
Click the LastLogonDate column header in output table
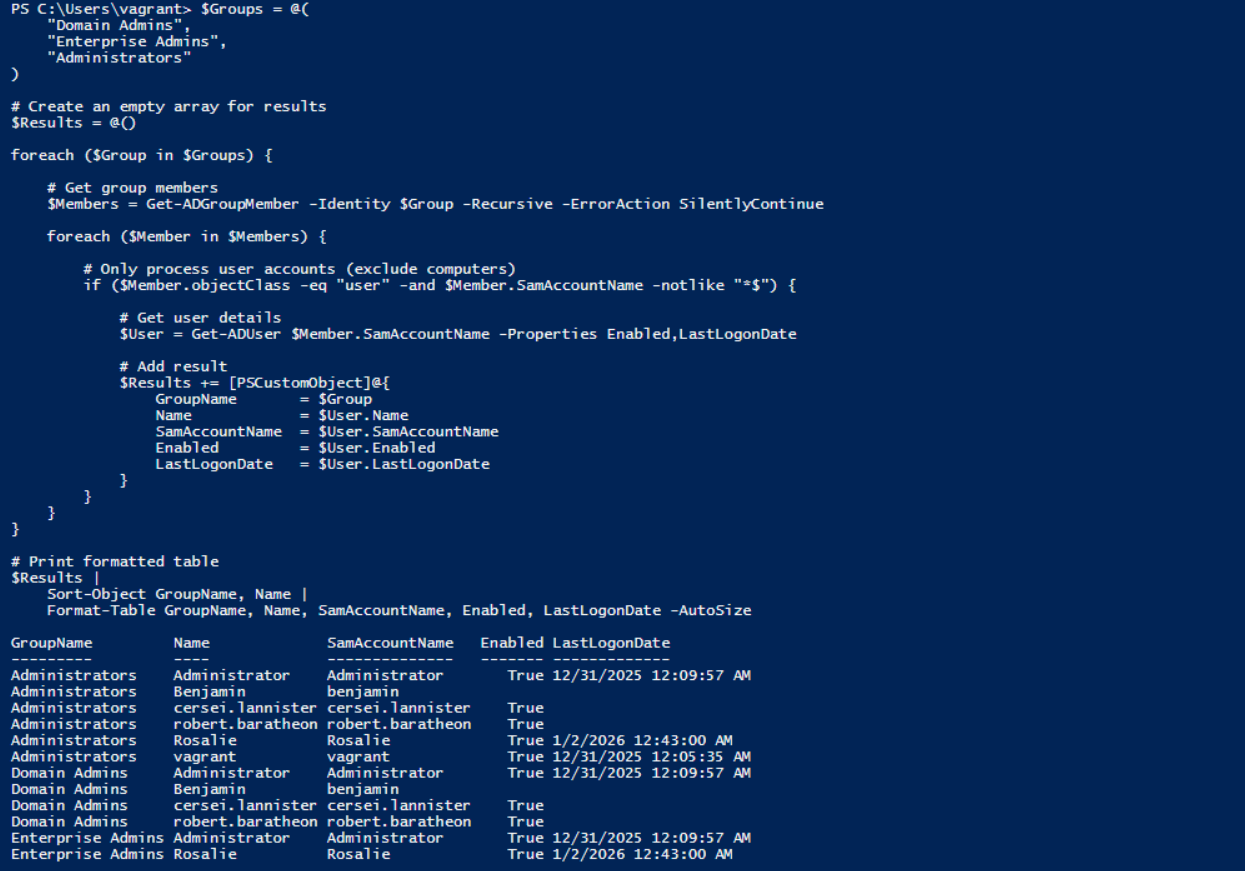click(611, 643)
